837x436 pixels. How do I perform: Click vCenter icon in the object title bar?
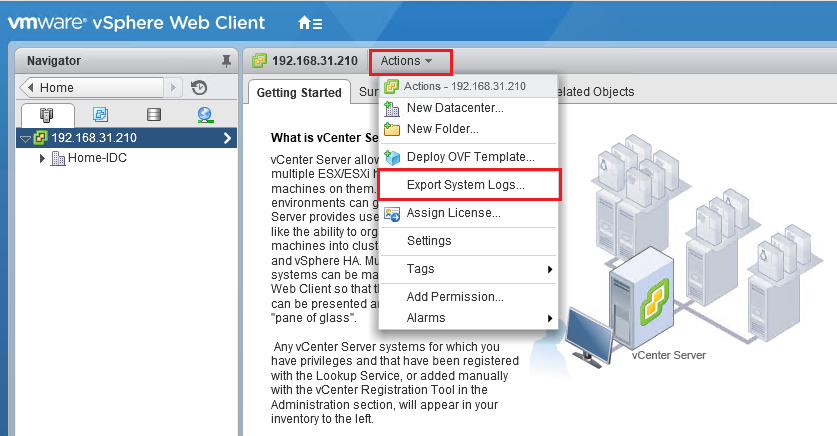259,61
